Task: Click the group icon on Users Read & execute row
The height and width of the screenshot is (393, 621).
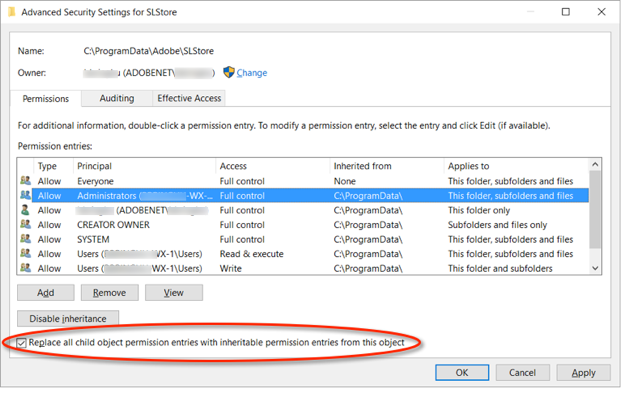Action: pyautogui.click(x=25, y=253)
